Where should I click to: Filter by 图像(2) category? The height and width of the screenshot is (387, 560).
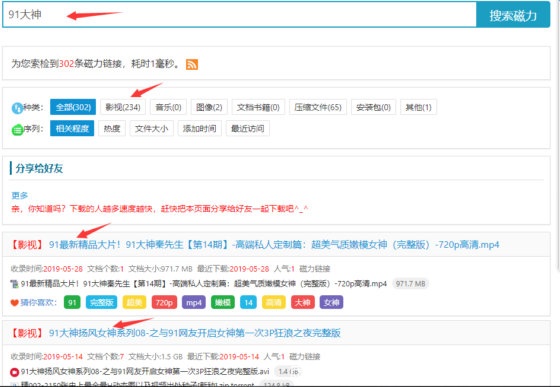[209, 107]
